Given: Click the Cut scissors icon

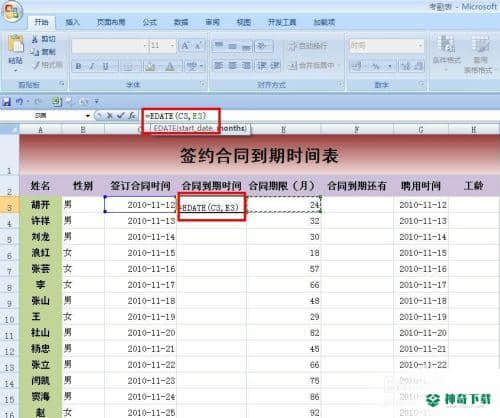Looking at the screenshot, I should pos(35,39).
